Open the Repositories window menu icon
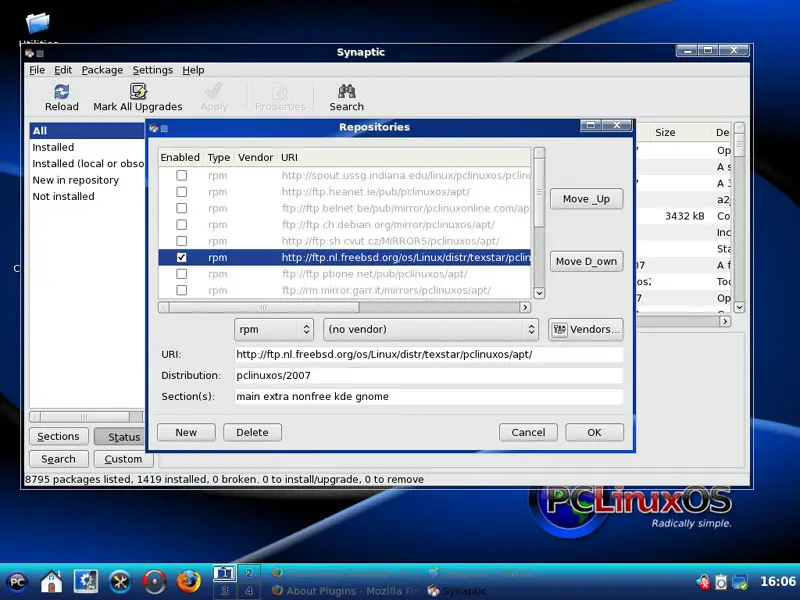The image size is (800, 600). click(x=153, y=128)
